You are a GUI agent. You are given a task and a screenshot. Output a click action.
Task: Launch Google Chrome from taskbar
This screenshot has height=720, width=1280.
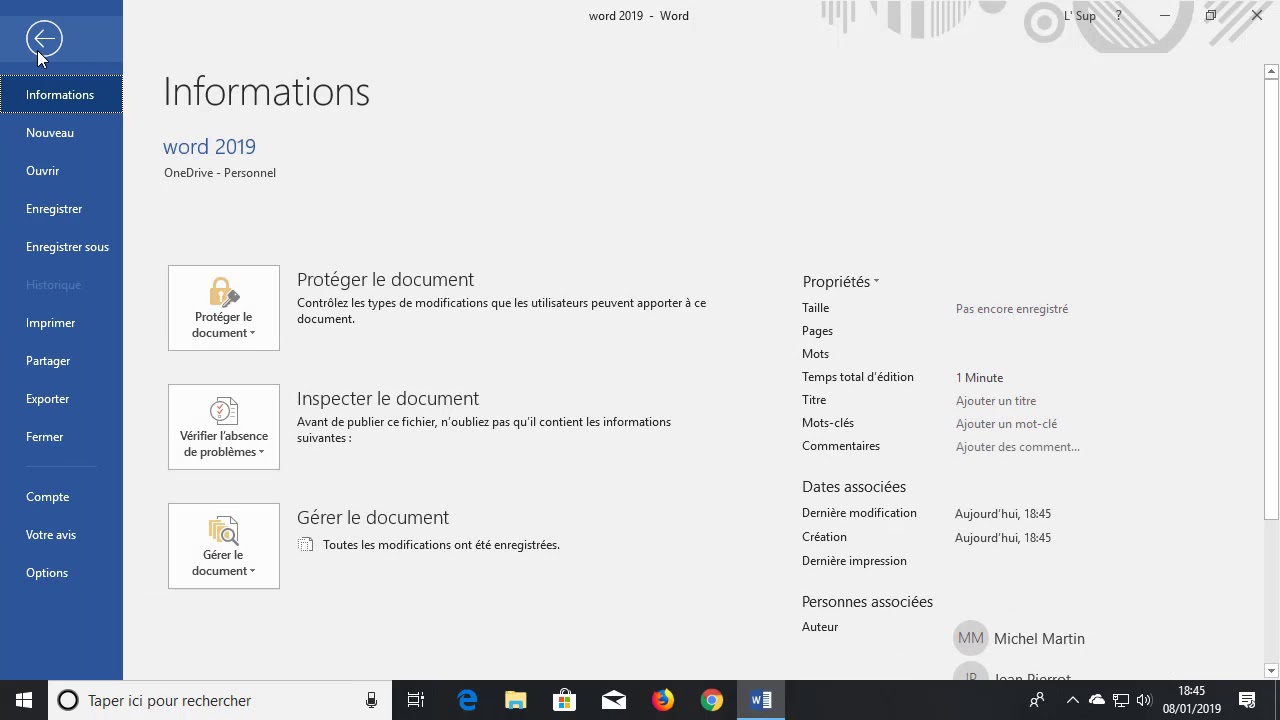[712, 701]
